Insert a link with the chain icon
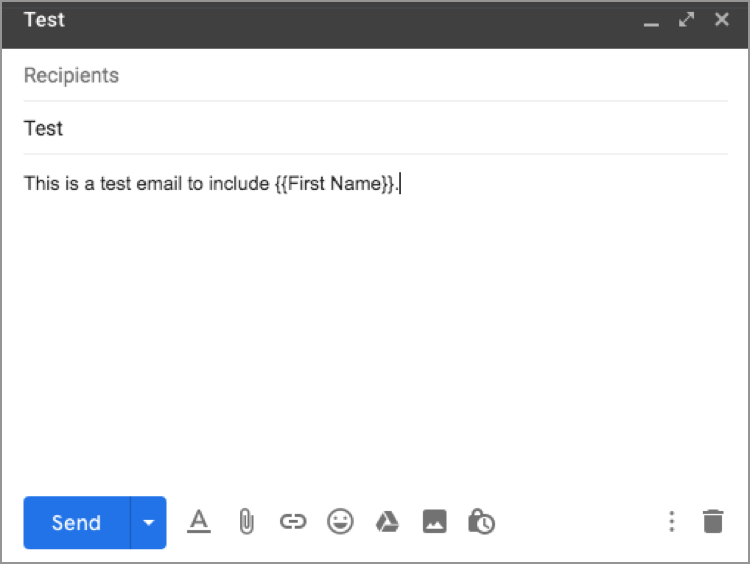 pos(292,522)
